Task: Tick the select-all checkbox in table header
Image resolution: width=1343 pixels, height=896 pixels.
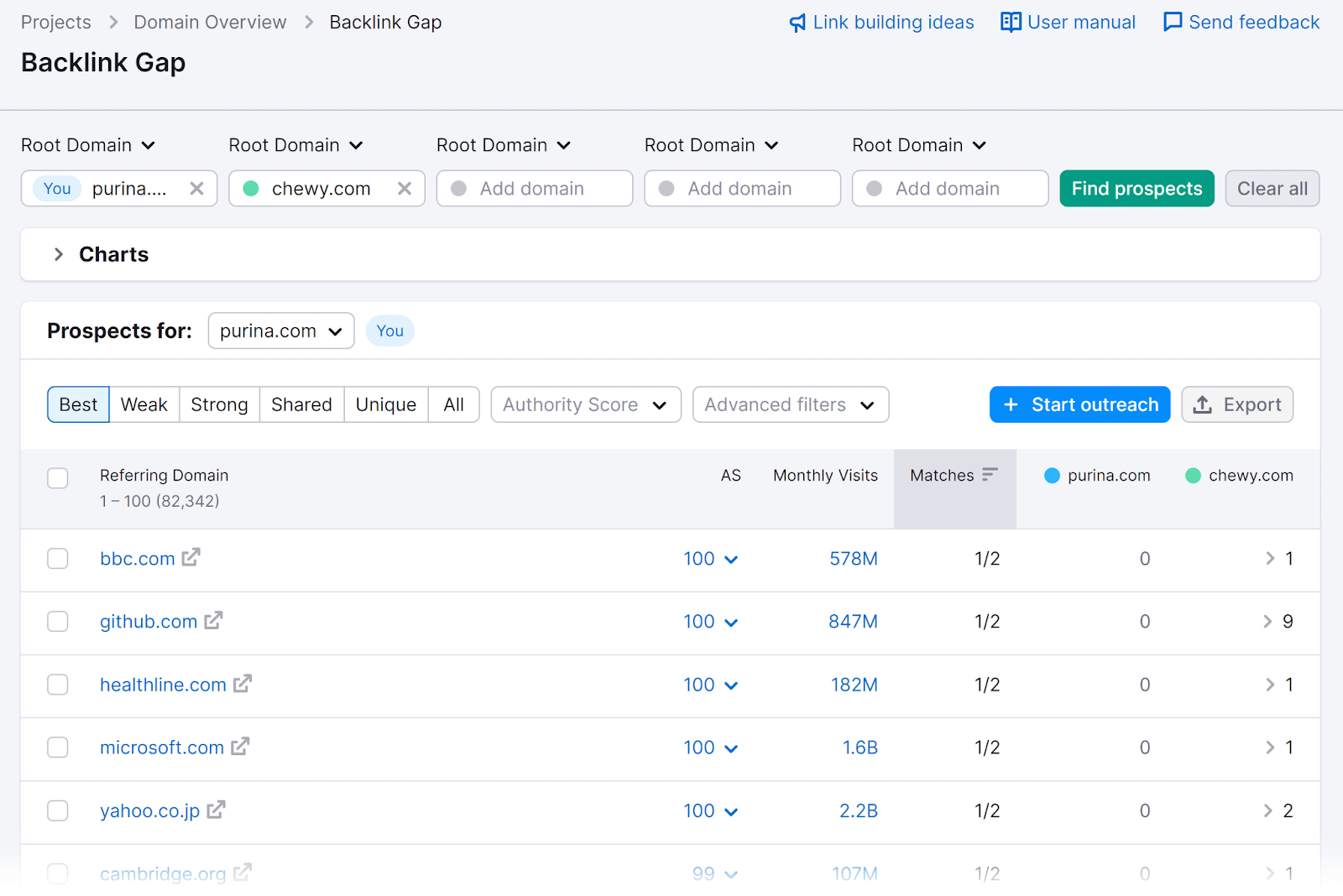Action: [x=58, y=478]
